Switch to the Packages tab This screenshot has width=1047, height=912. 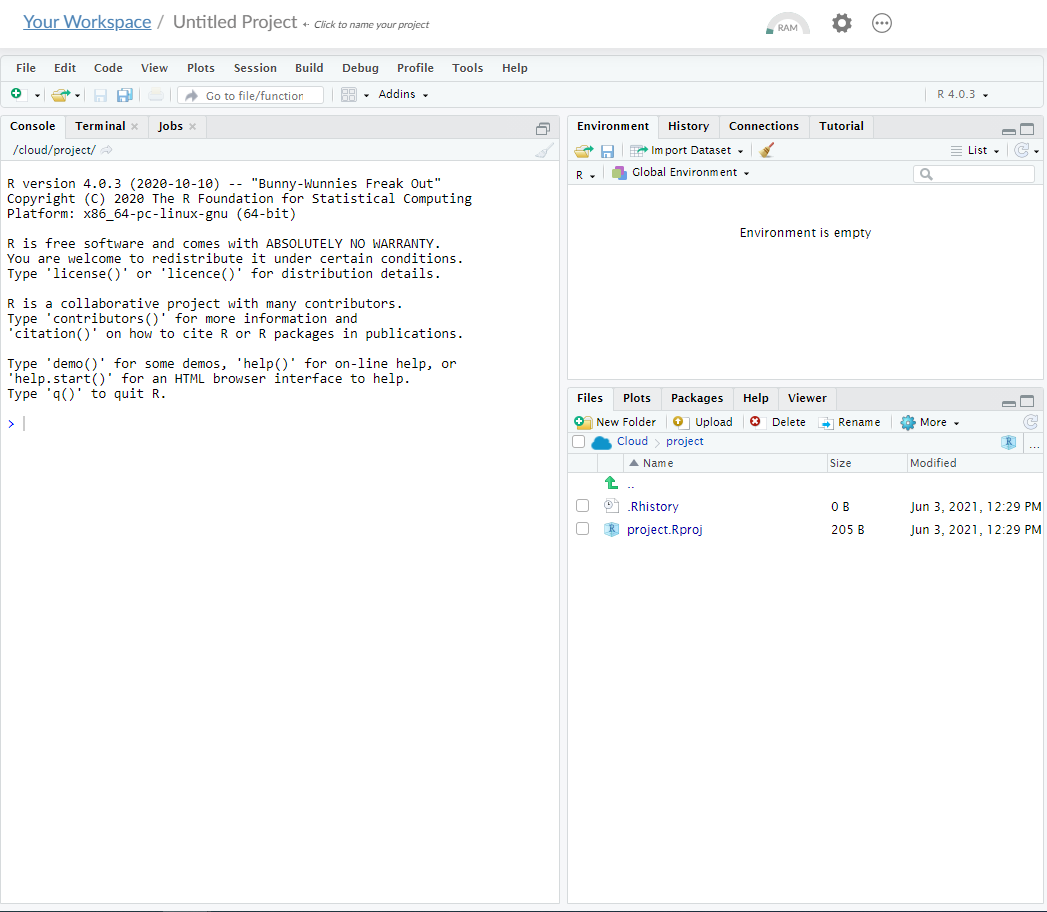696,398
